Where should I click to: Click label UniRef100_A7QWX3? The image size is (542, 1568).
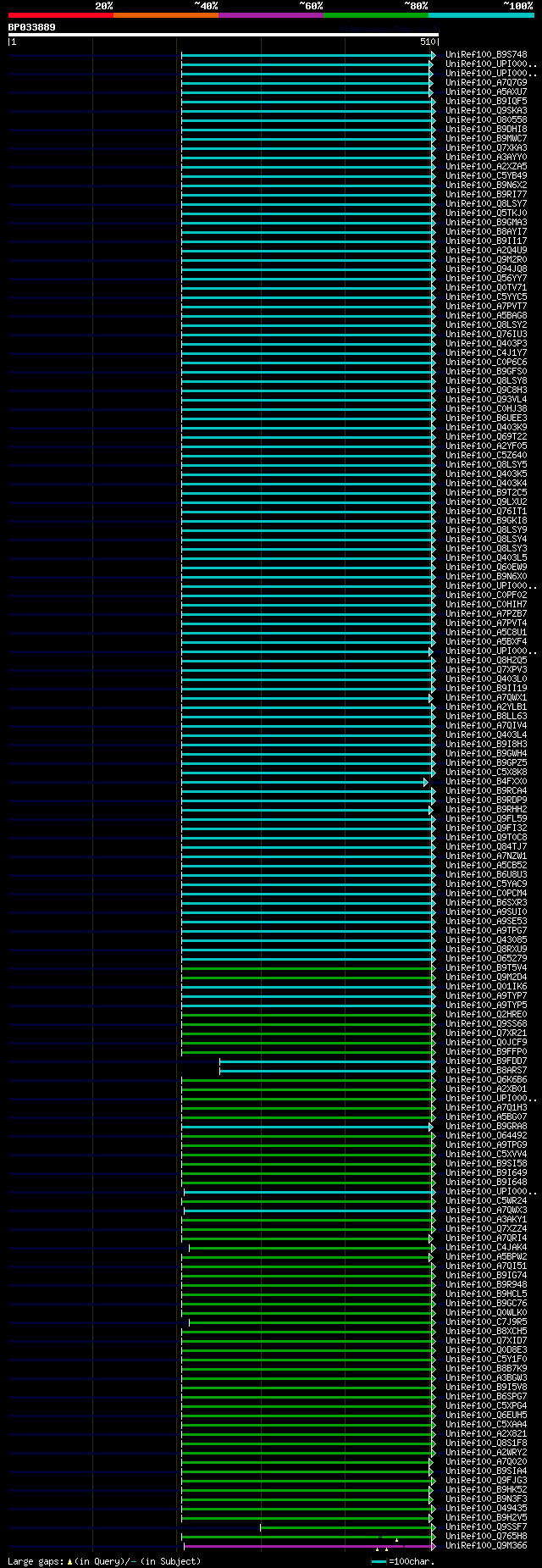tap(486, 1211)
